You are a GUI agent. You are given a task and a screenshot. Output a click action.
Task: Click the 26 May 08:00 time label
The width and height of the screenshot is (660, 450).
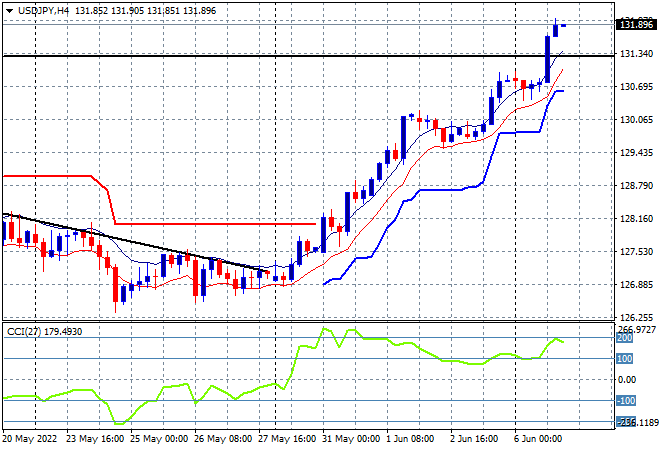(223, 439)
